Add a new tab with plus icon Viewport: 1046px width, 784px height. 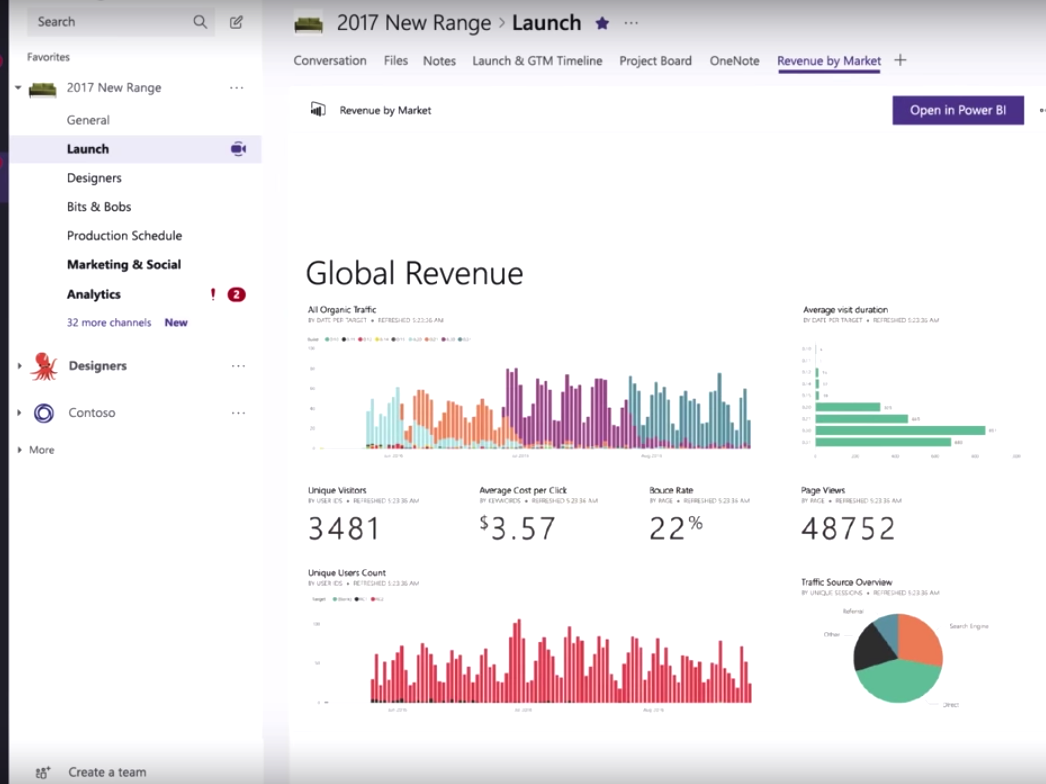(900, 60)
